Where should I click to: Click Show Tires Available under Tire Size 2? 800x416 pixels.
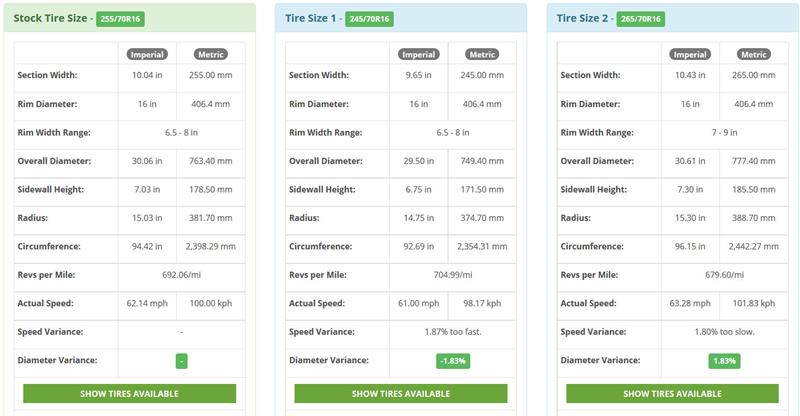pos(672,394)
